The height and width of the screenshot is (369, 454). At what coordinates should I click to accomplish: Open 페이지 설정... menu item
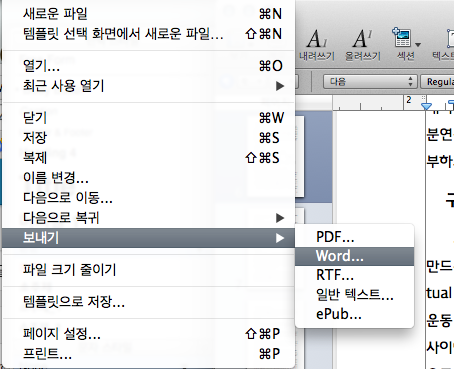pos(148,334)
